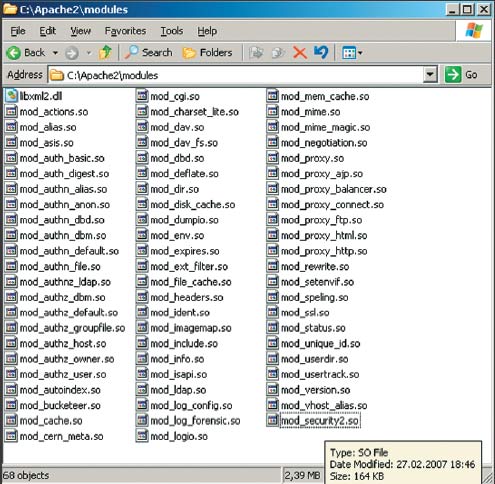Click the Forward arrow icon

tap(72, 53)
